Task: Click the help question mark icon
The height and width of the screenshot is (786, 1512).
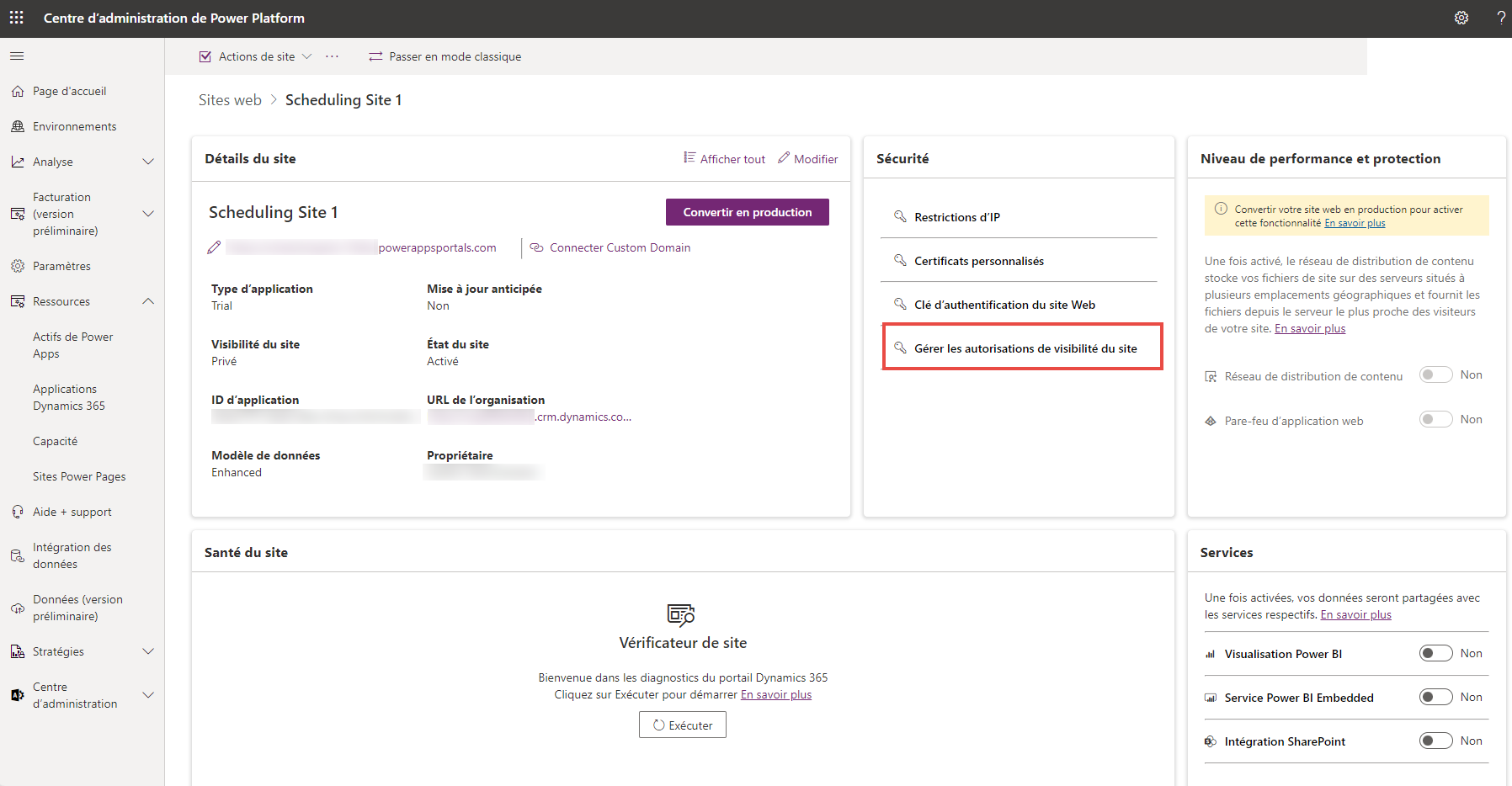Action: 1501,18
